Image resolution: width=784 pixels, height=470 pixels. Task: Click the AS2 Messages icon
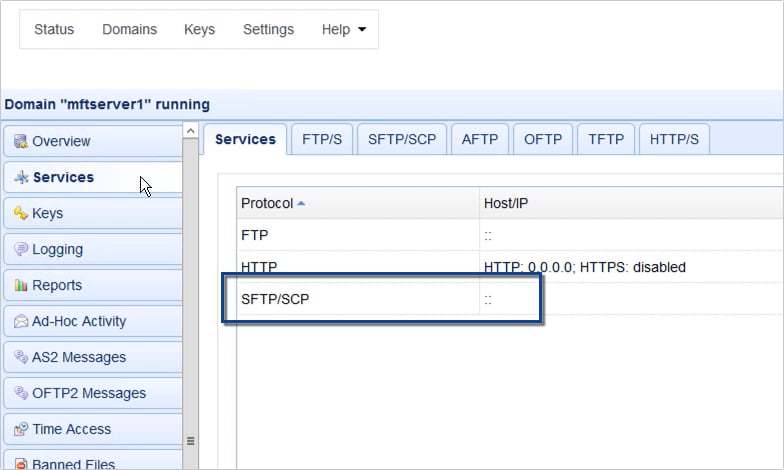(x=20, y=358)
